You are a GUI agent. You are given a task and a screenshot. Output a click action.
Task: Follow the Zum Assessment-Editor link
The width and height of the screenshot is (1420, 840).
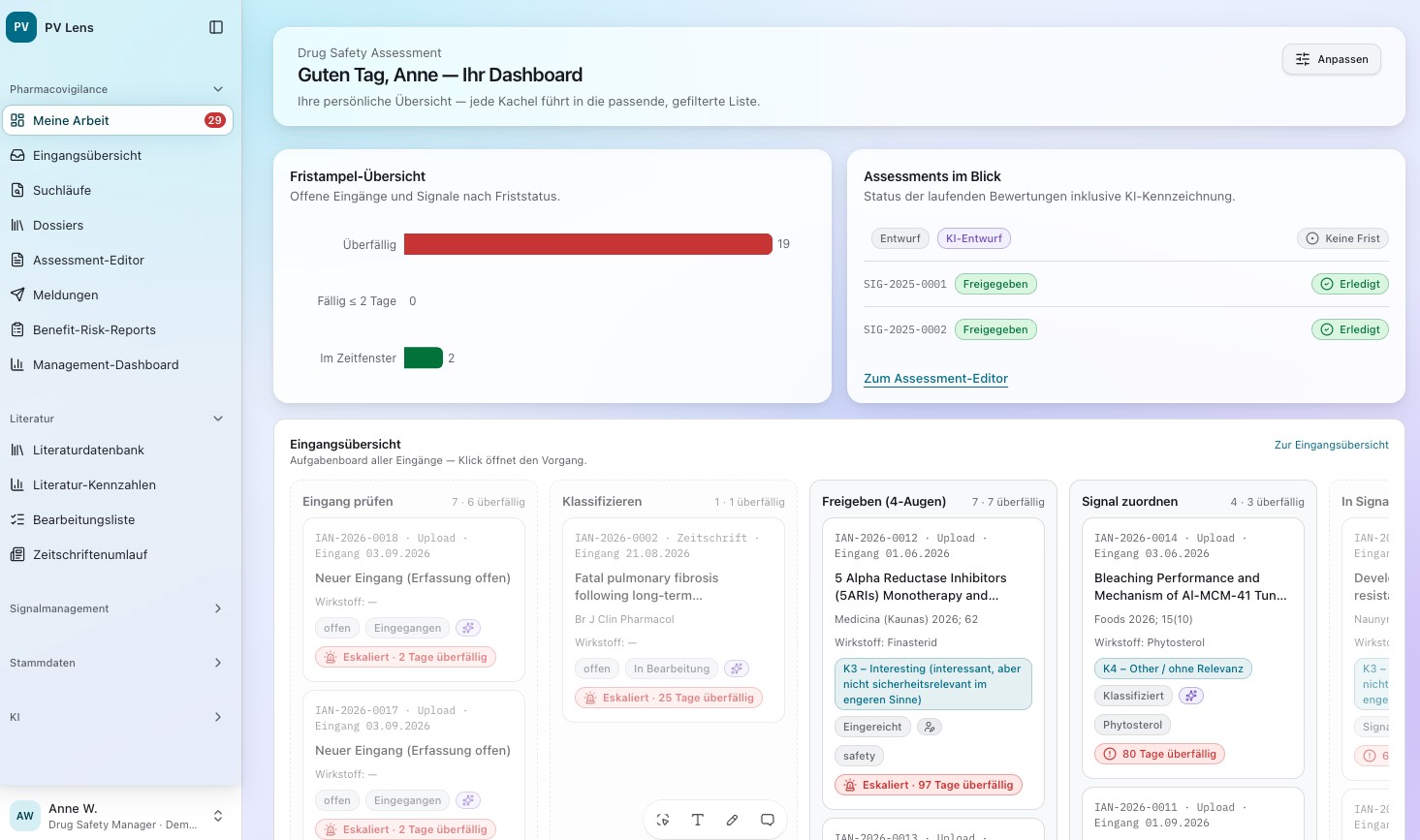tap(935, 379)
